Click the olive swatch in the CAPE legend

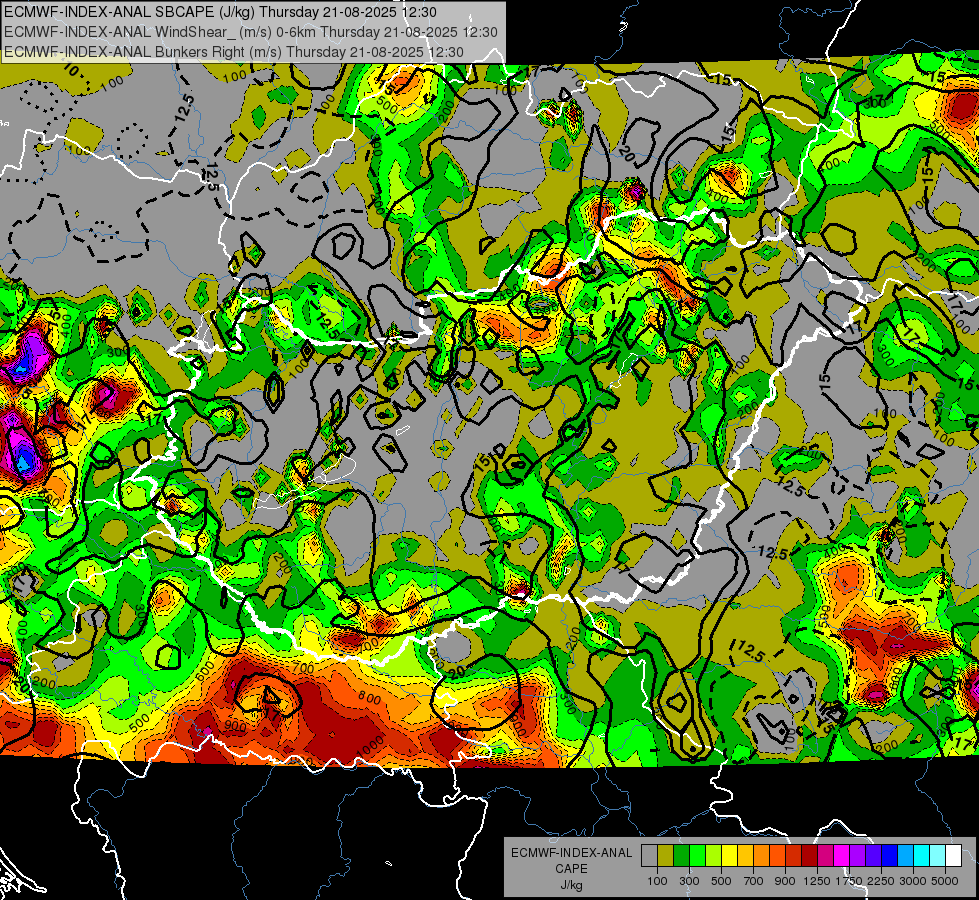tap(666, 856)
